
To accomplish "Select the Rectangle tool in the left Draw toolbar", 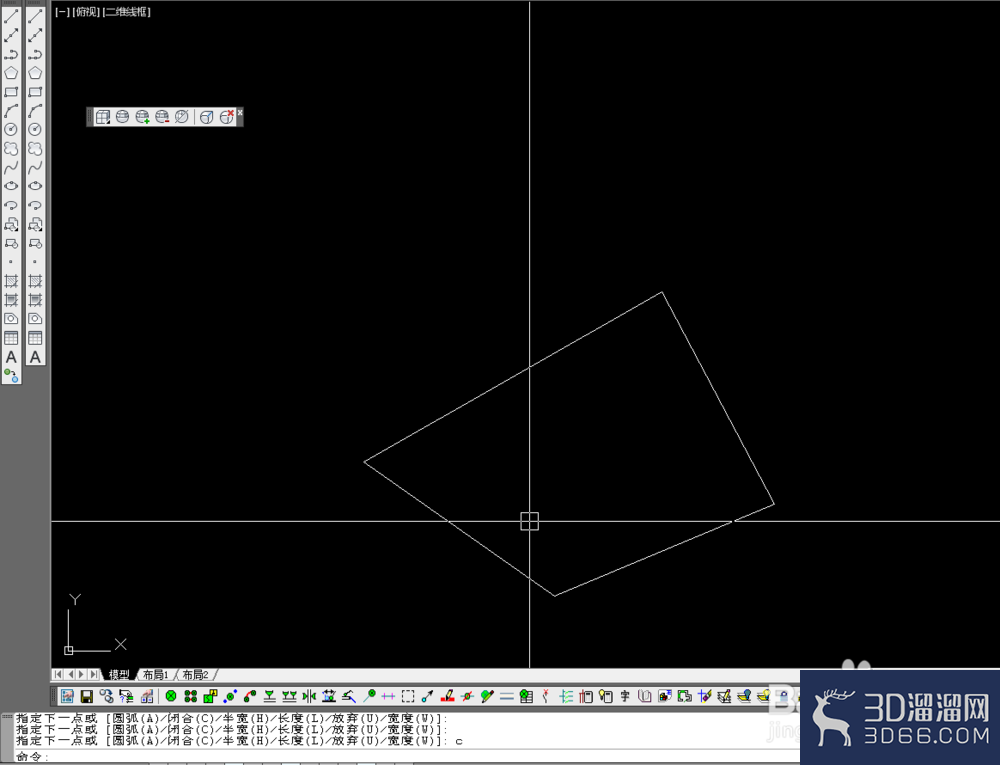I will pyautogui.click(x=11, y=92).
